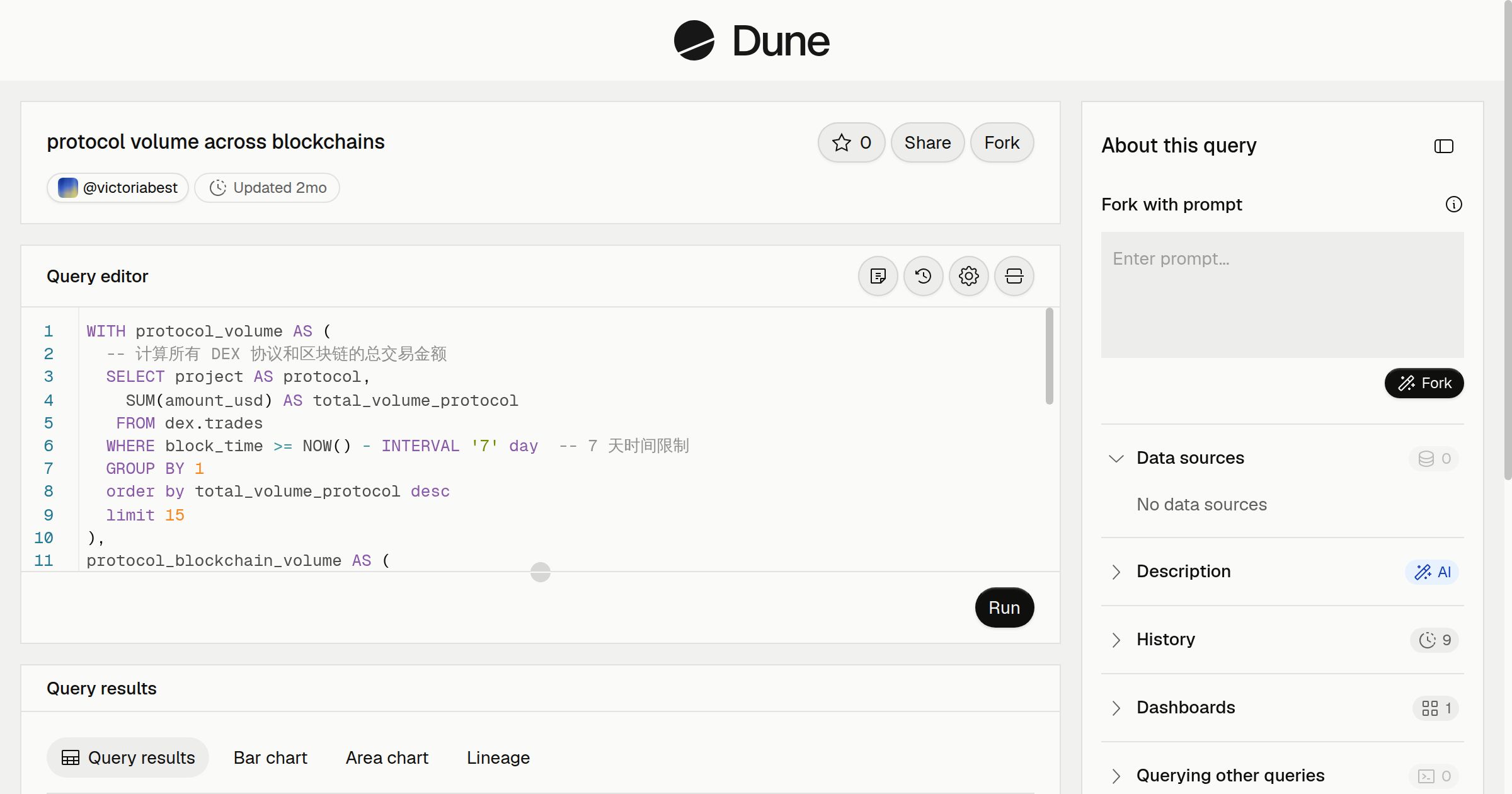Click the page vertical scrollbar
This screenshot has height=794, width=1512.
1508,239
